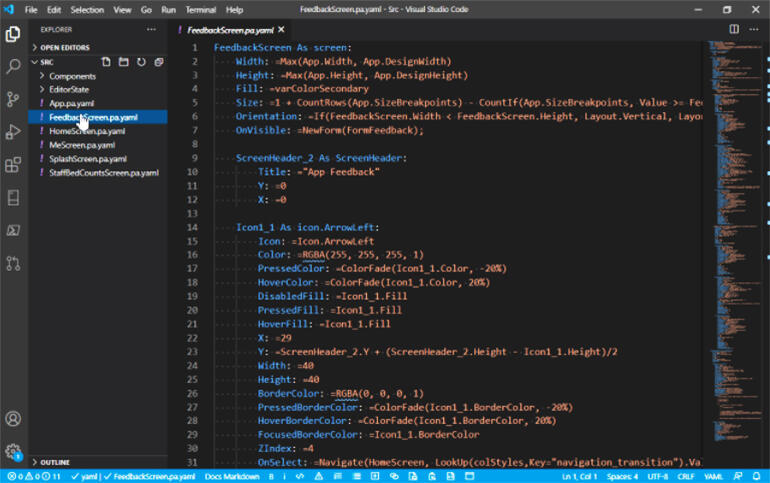The width and height of the screenshot is (770, 483).
Task: Expand the Outline section
Action: click(55, 462)
